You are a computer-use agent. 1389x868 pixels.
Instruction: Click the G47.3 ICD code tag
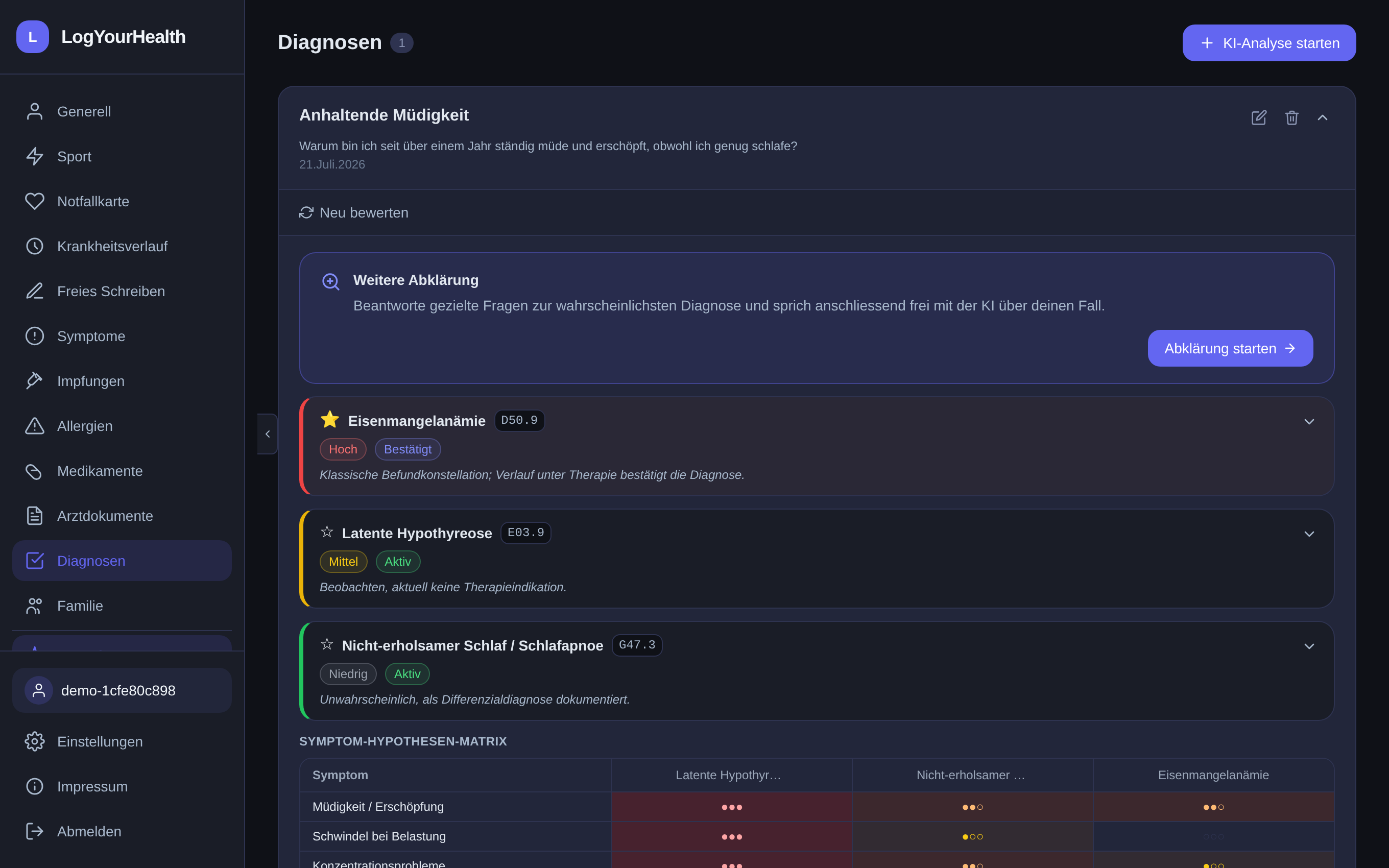pyautogui.click(x=637, y=645)
